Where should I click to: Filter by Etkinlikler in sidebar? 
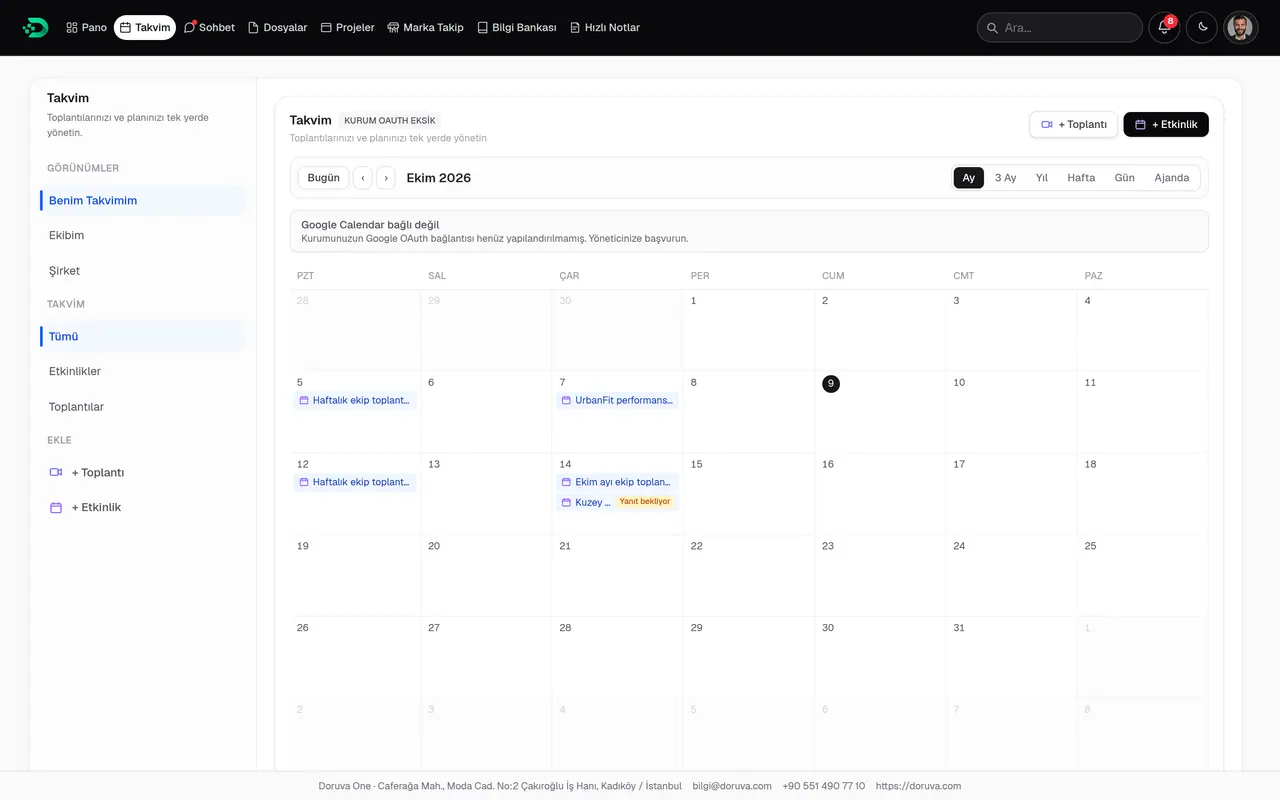point(142,371)
